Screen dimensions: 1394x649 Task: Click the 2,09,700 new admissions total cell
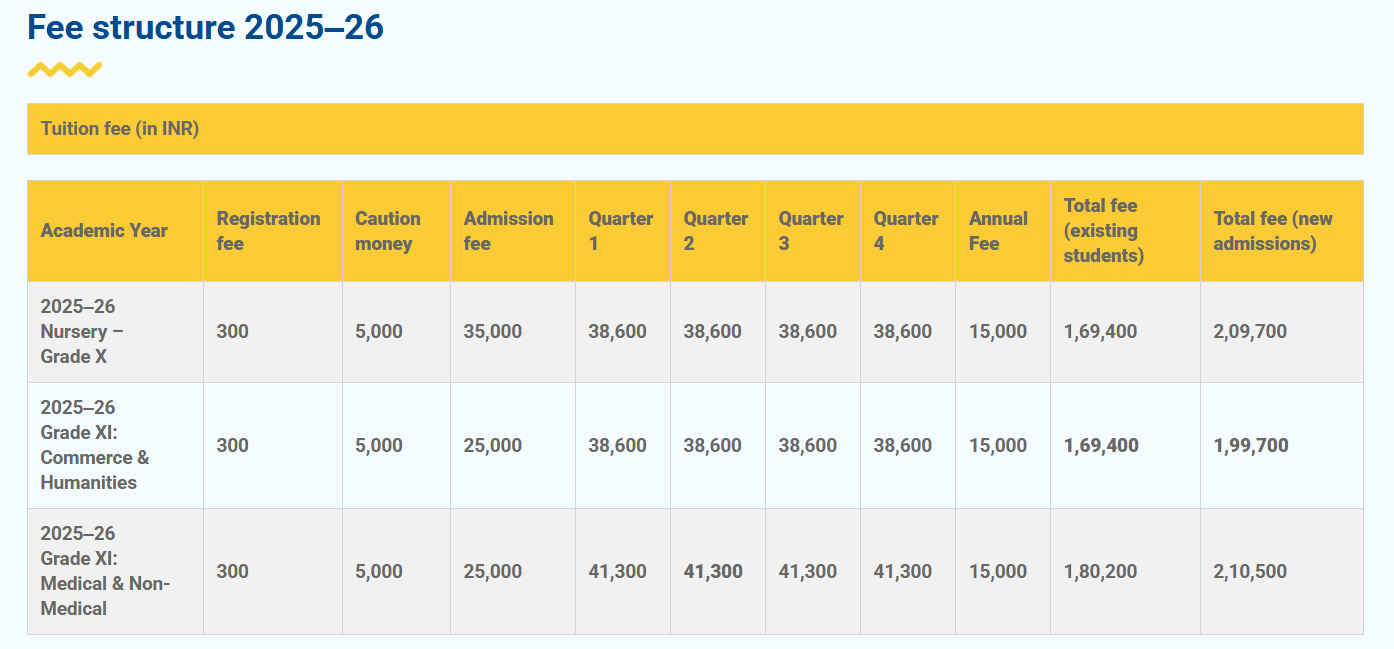[1248, 331]
